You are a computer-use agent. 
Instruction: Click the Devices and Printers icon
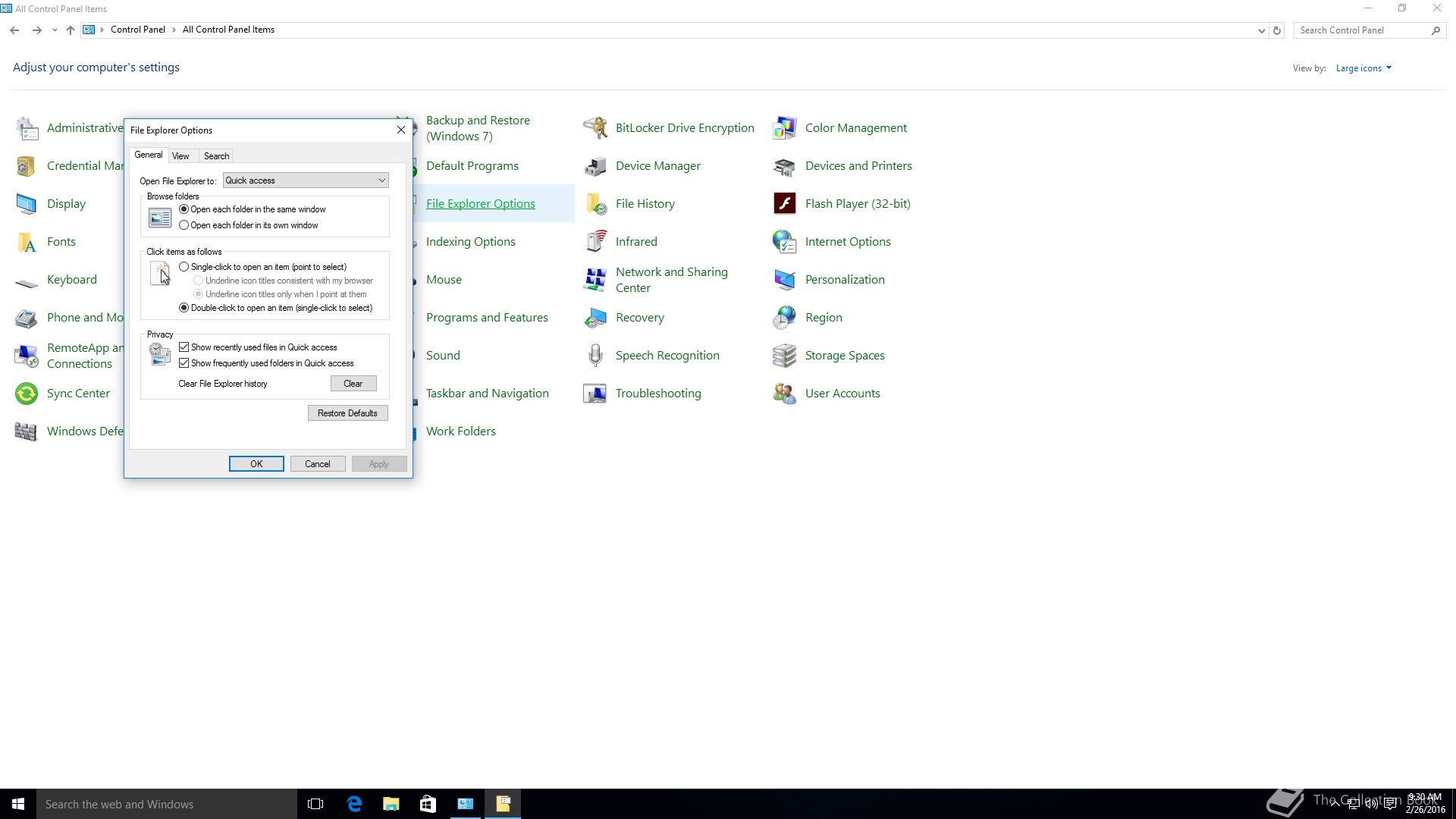784,166
